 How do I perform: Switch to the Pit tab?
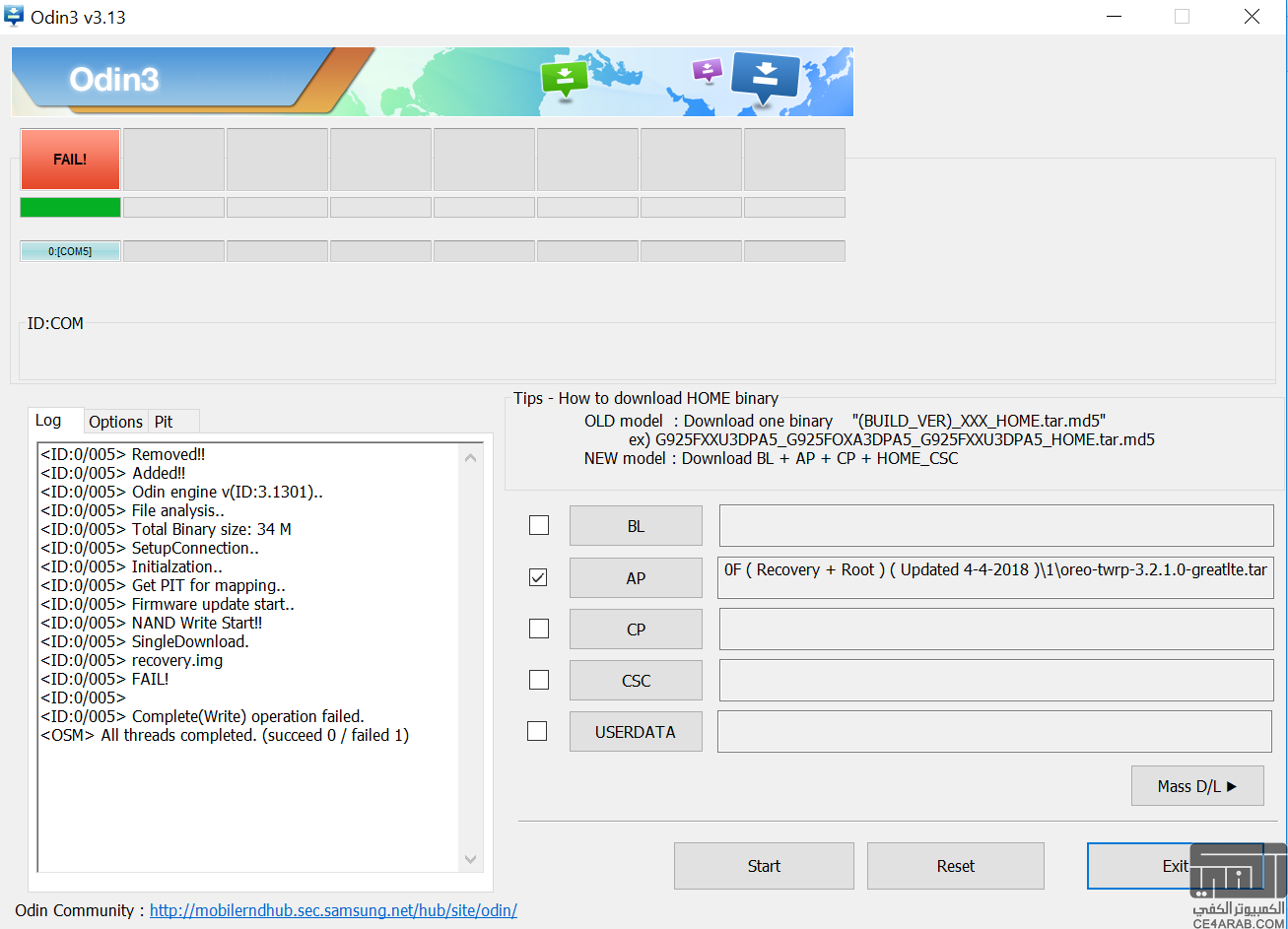pos(164,422)
